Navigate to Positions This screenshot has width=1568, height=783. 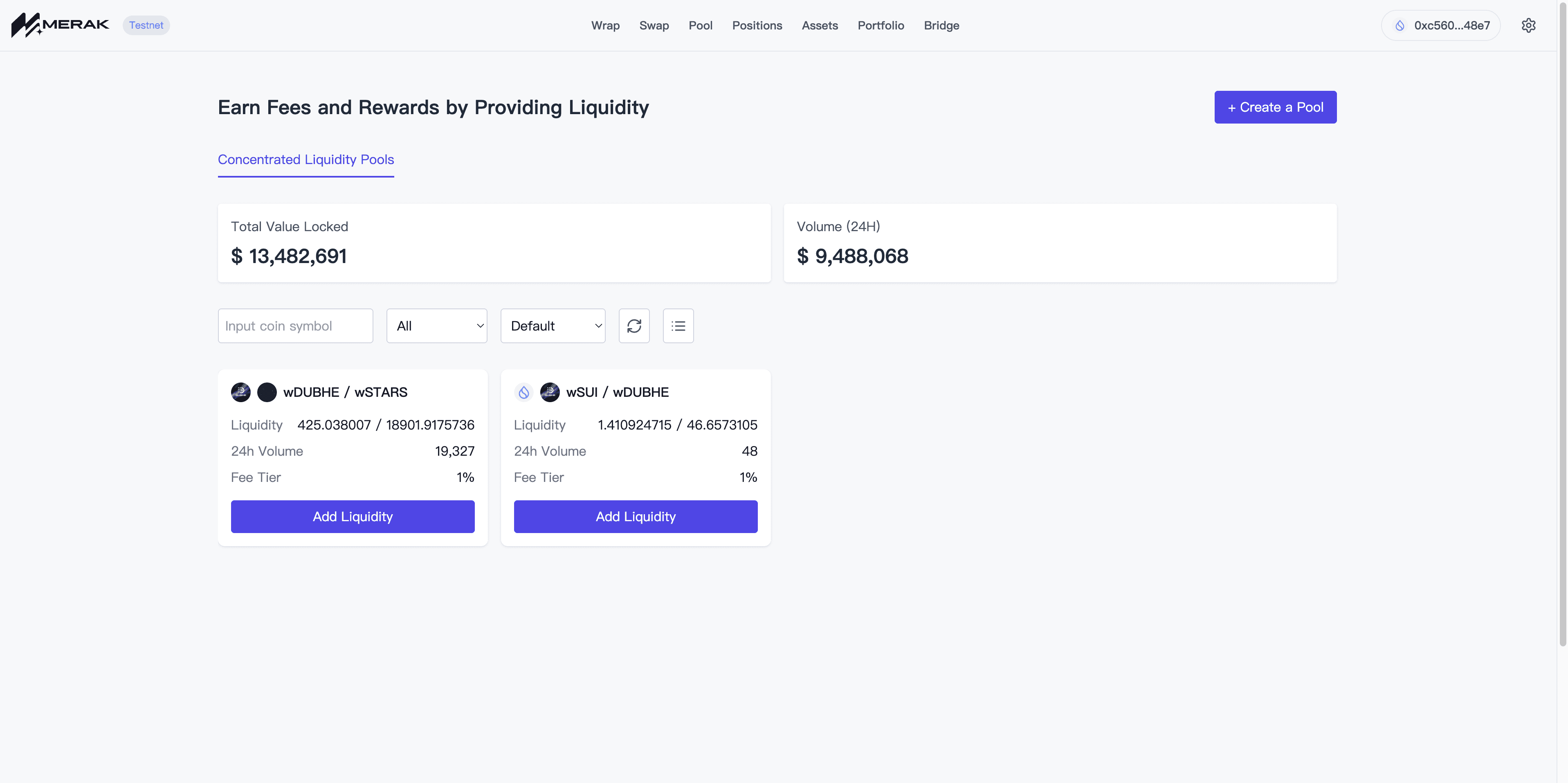coord(757,26)
